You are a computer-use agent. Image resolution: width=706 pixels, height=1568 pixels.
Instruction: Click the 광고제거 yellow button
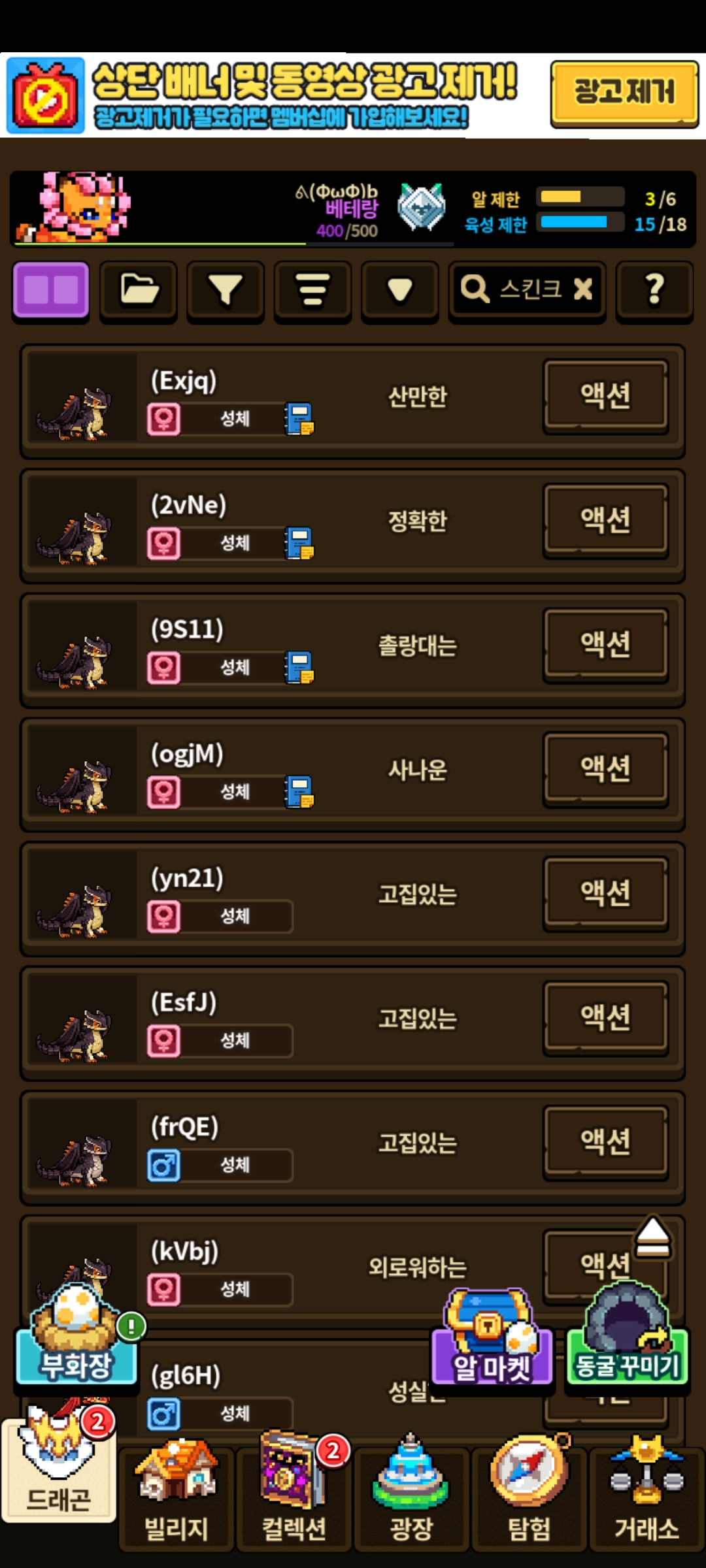coord(624,92)
